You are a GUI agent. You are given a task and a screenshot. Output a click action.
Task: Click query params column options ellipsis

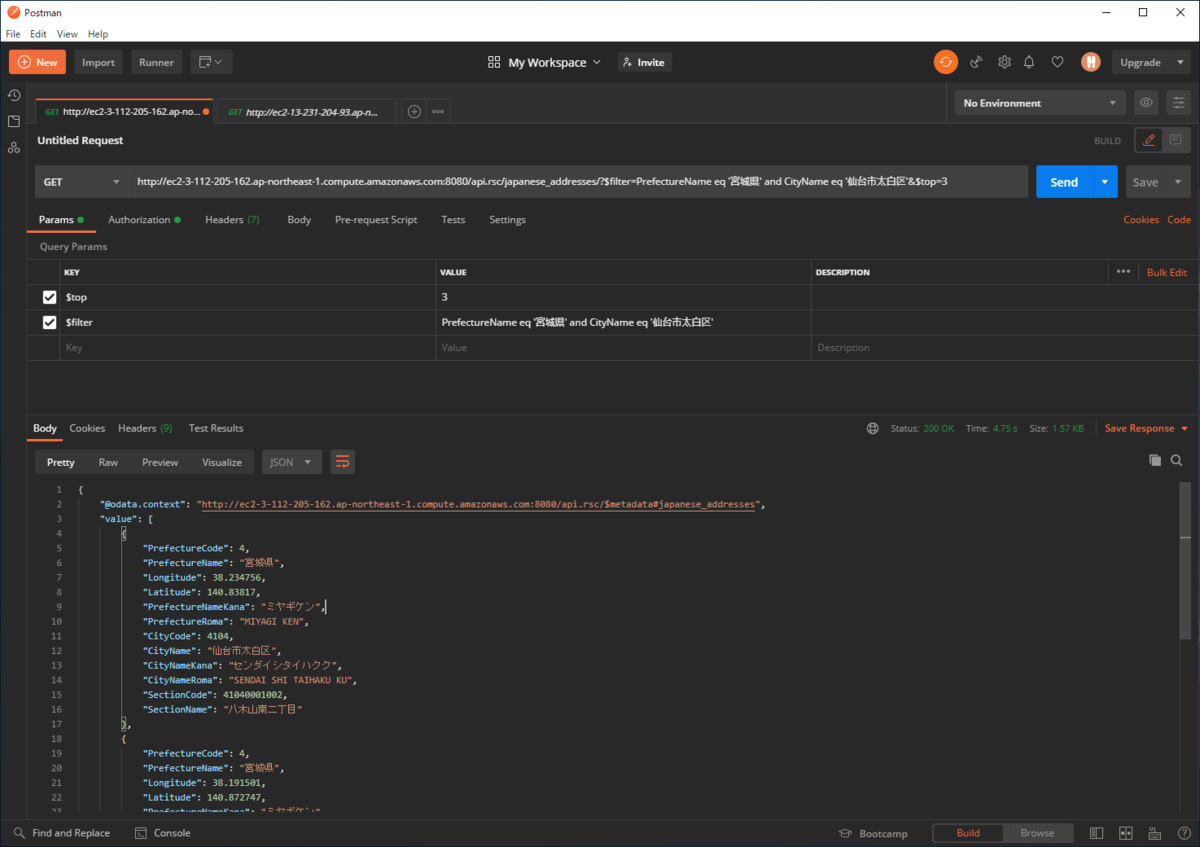(x=1123, y=272)
